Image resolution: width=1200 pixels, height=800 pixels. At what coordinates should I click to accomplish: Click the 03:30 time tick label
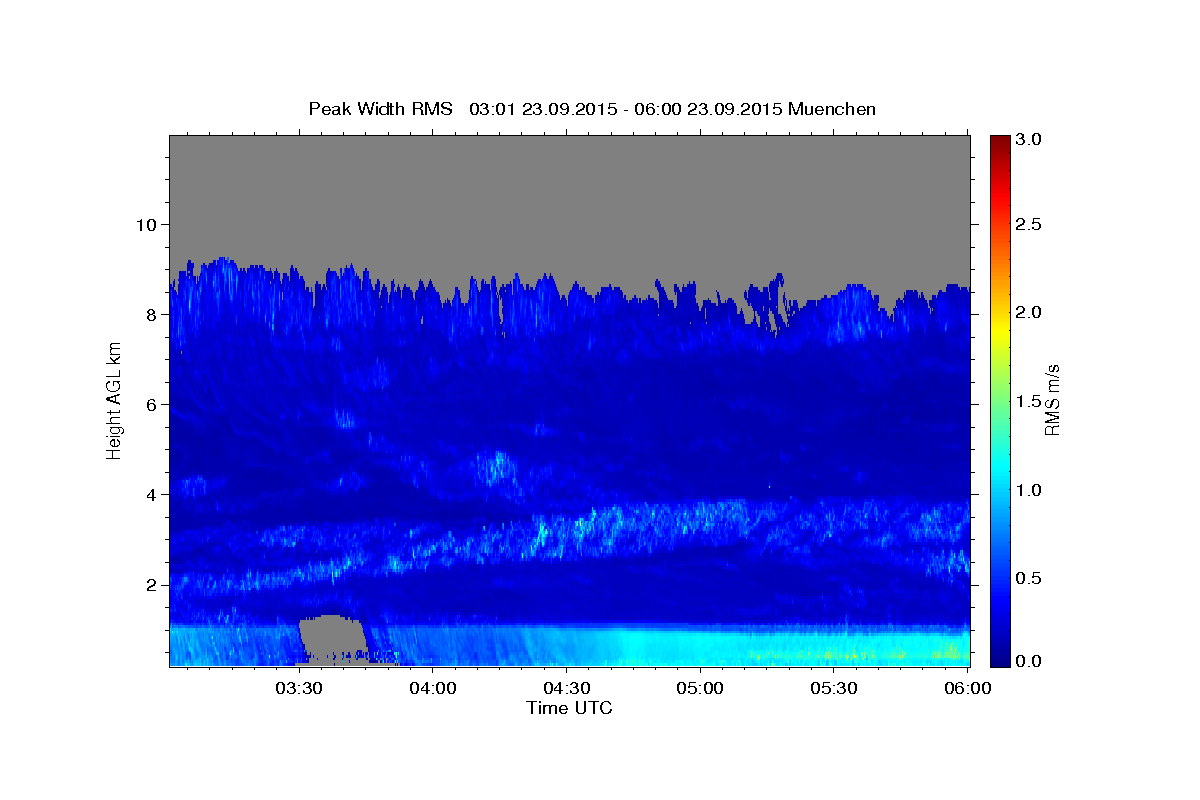point(298,689)
